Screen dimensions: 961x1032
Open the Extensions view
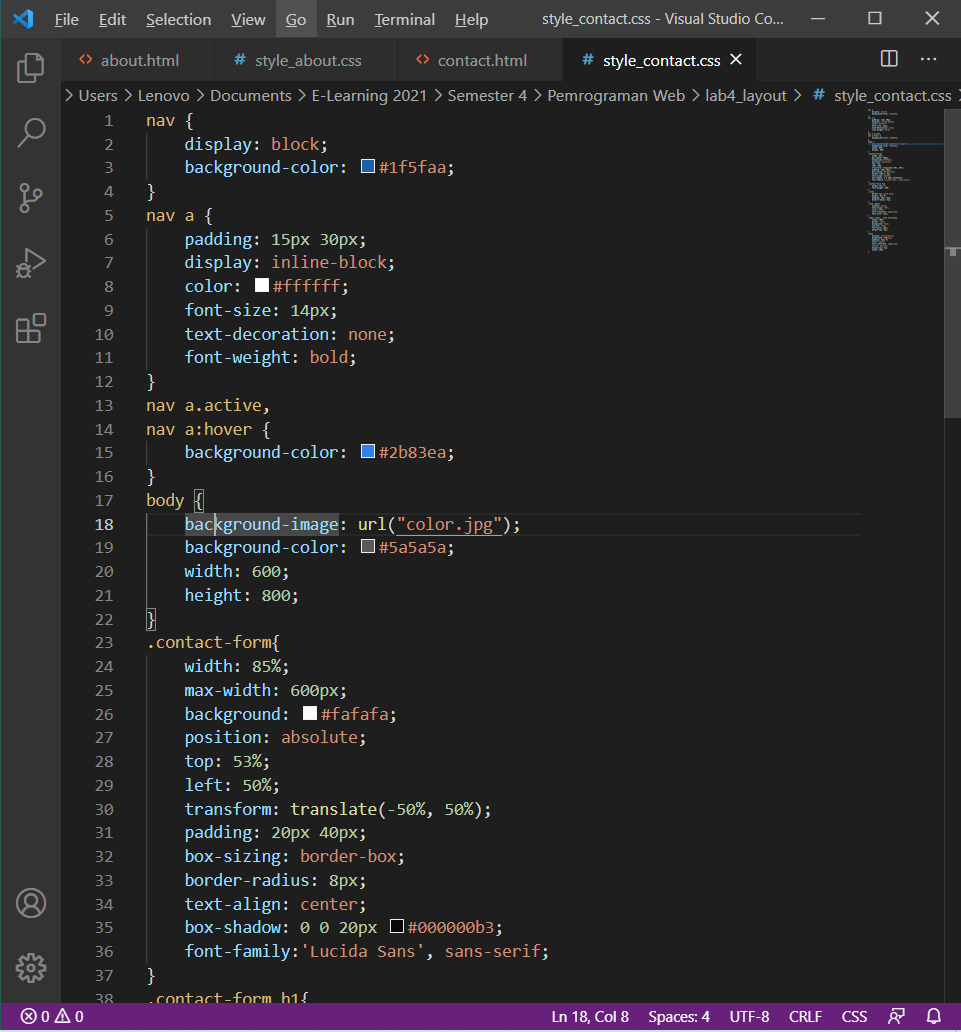[31, 328]
